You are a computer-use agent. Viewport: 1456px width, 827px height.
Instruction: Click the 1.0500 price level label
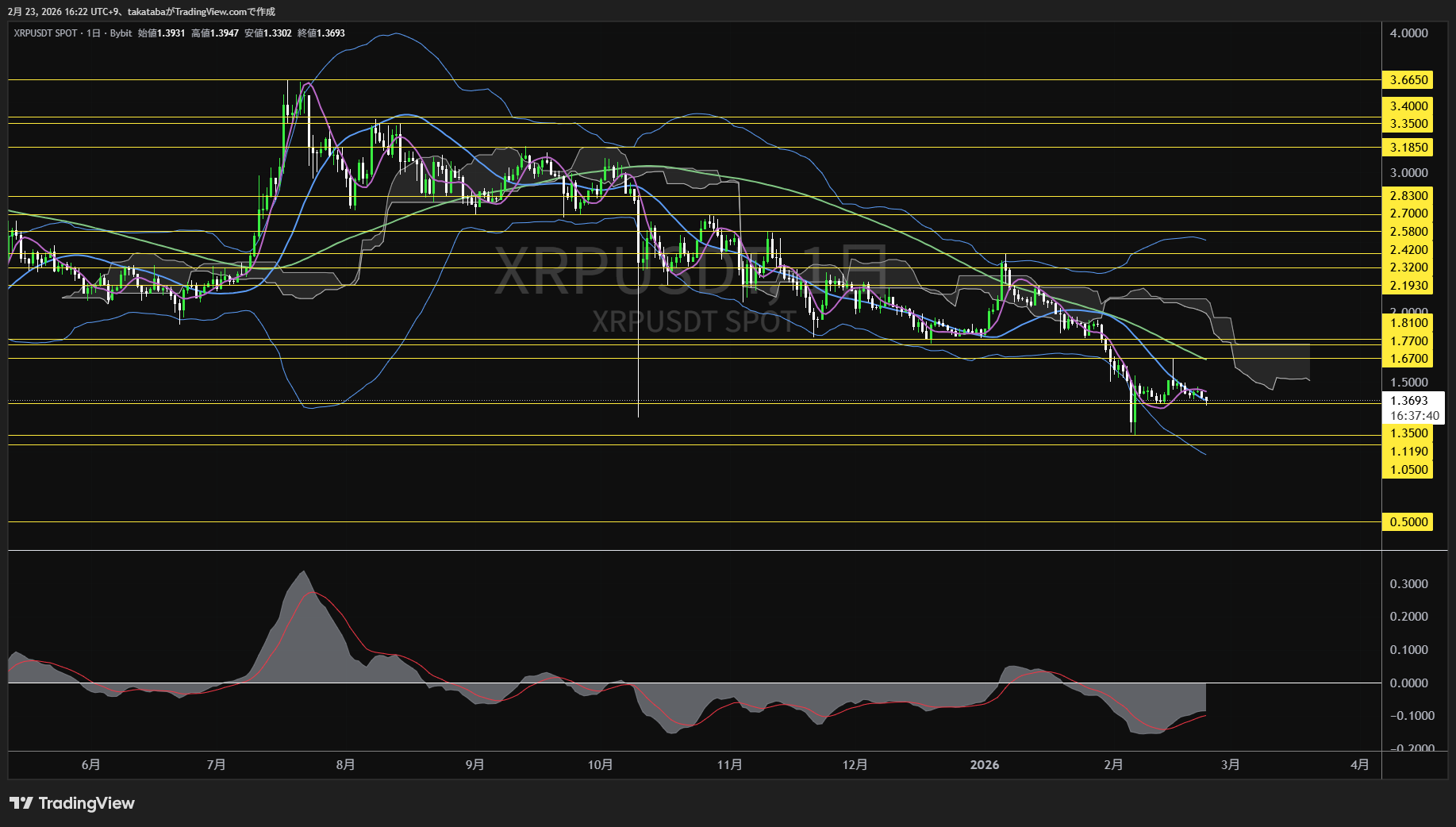click(1408, 470)
